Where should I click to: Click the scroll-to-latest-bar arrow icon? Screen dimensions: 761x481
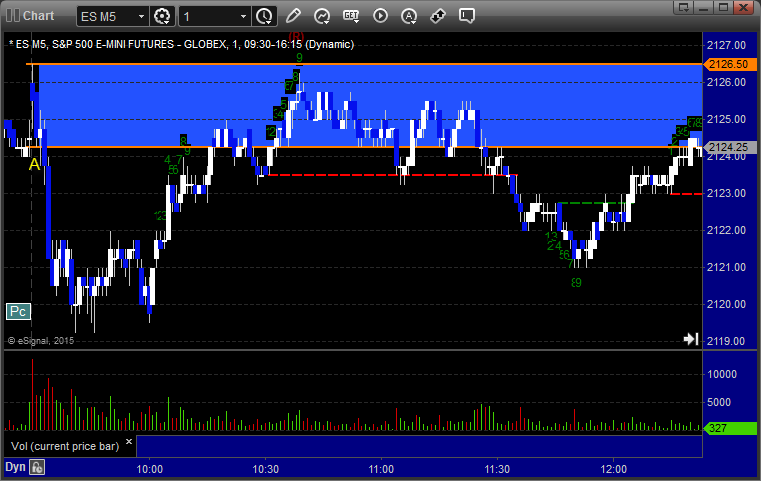(691, 339)
